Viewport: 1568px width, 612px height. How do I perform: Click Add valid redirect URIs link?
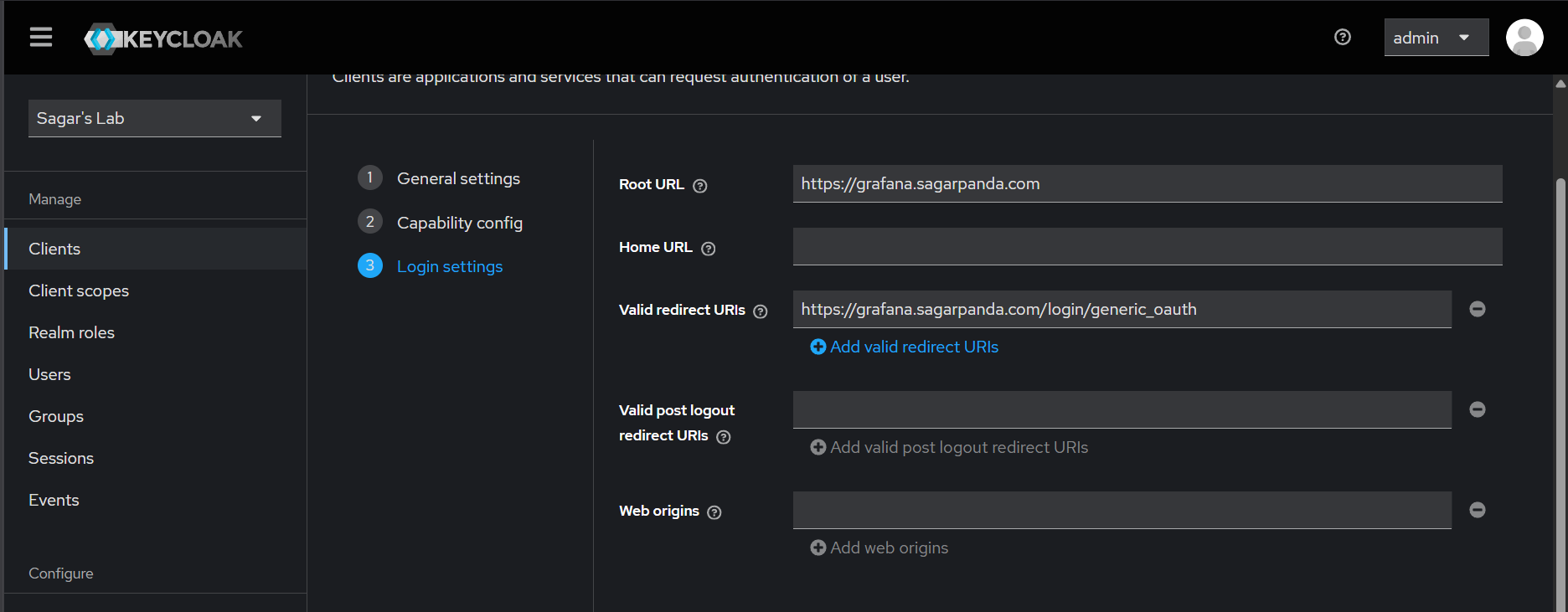click(x=905, y=347)
